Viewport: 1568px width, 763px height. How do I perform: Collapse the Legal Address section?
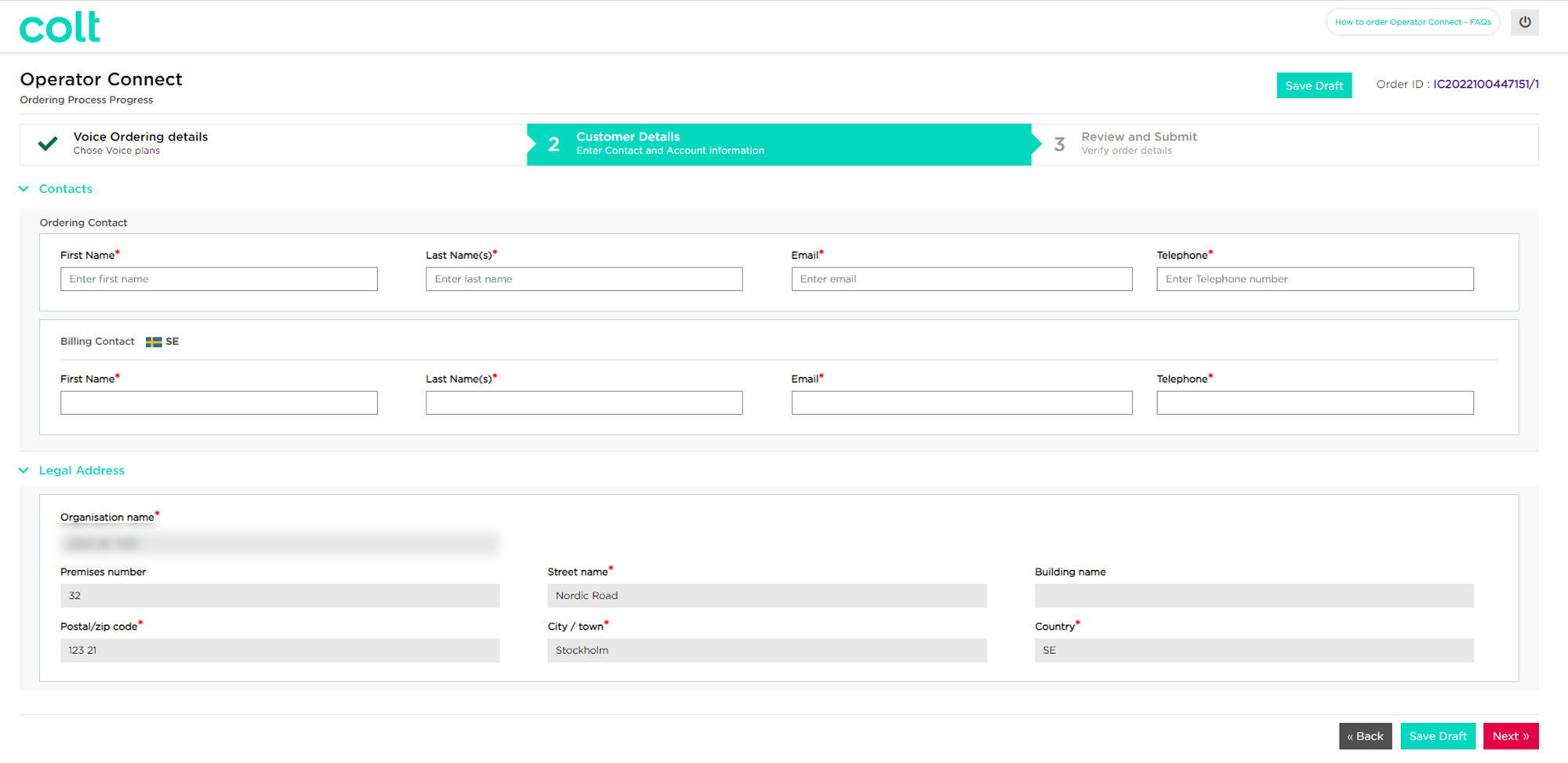[81, 470]
